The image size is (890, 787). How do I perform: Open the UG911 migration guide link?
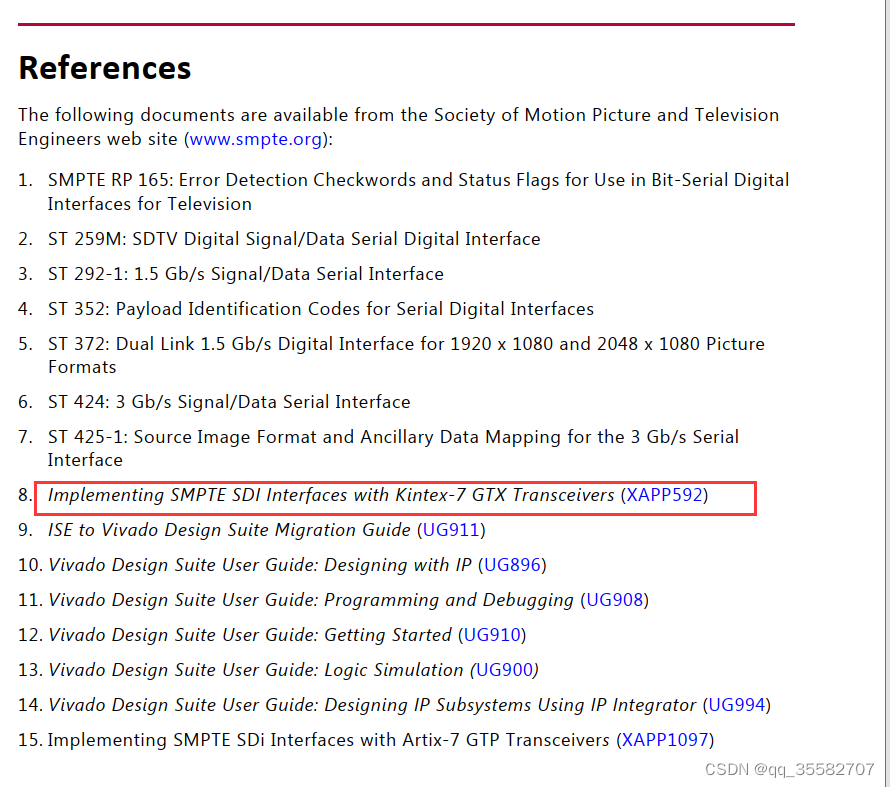(451, 530)
